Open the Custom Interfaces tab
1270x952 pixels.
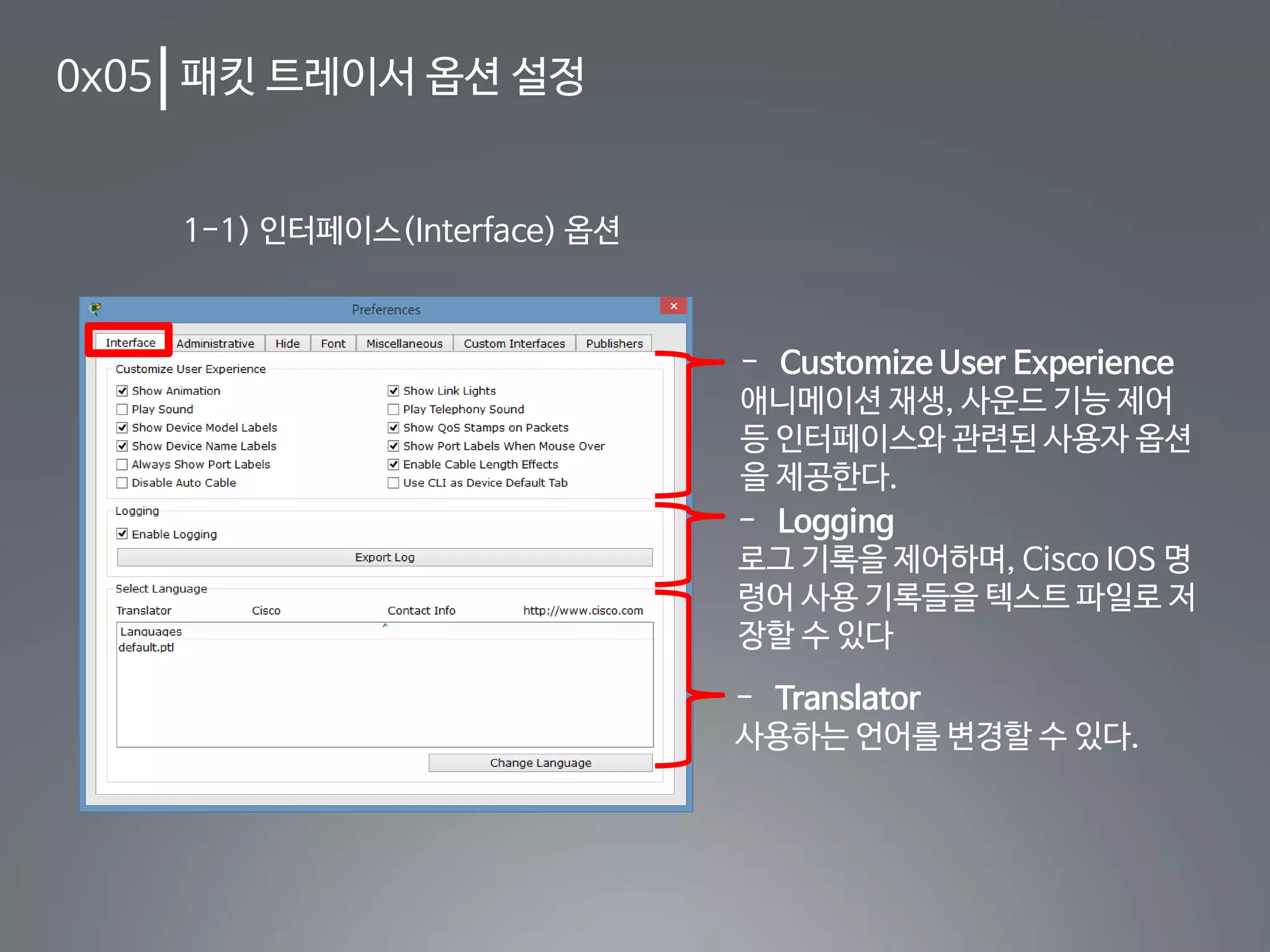tap(514, 343)
